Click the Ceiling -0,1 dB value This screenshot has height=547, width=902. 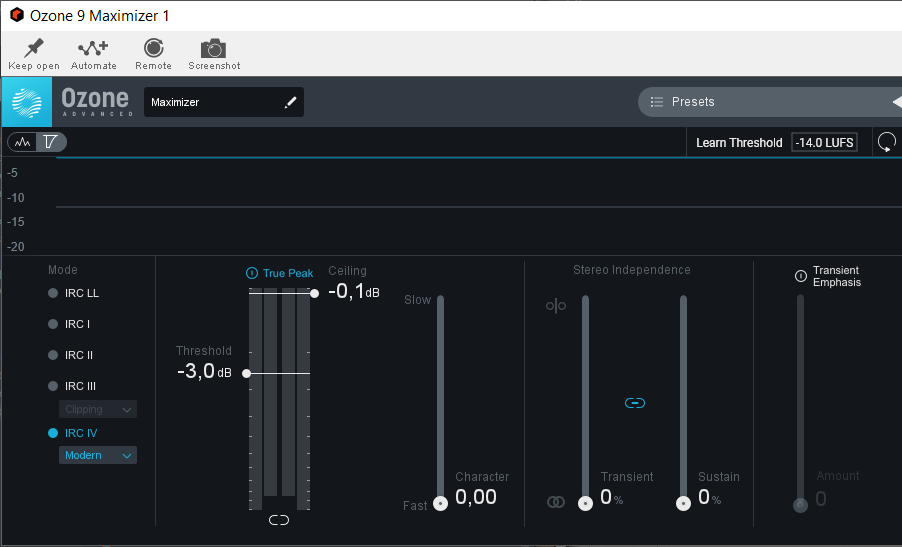point(353,292)
